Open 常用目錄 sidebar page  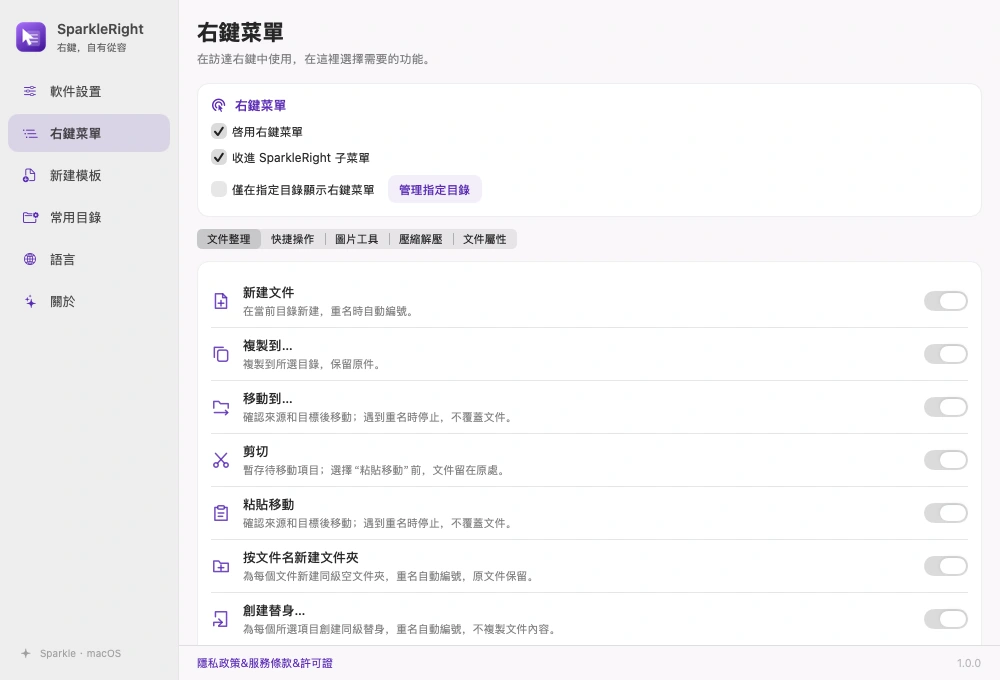point(89,218)
